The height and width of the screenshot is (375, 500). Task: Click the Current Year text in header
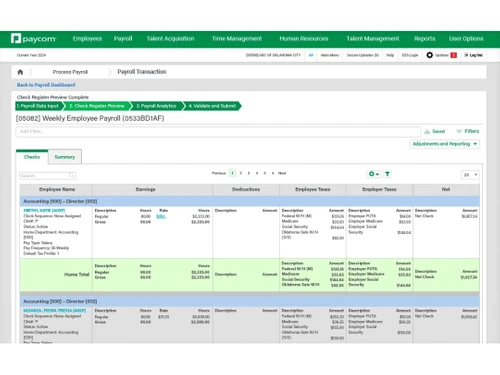coord(31,55)
